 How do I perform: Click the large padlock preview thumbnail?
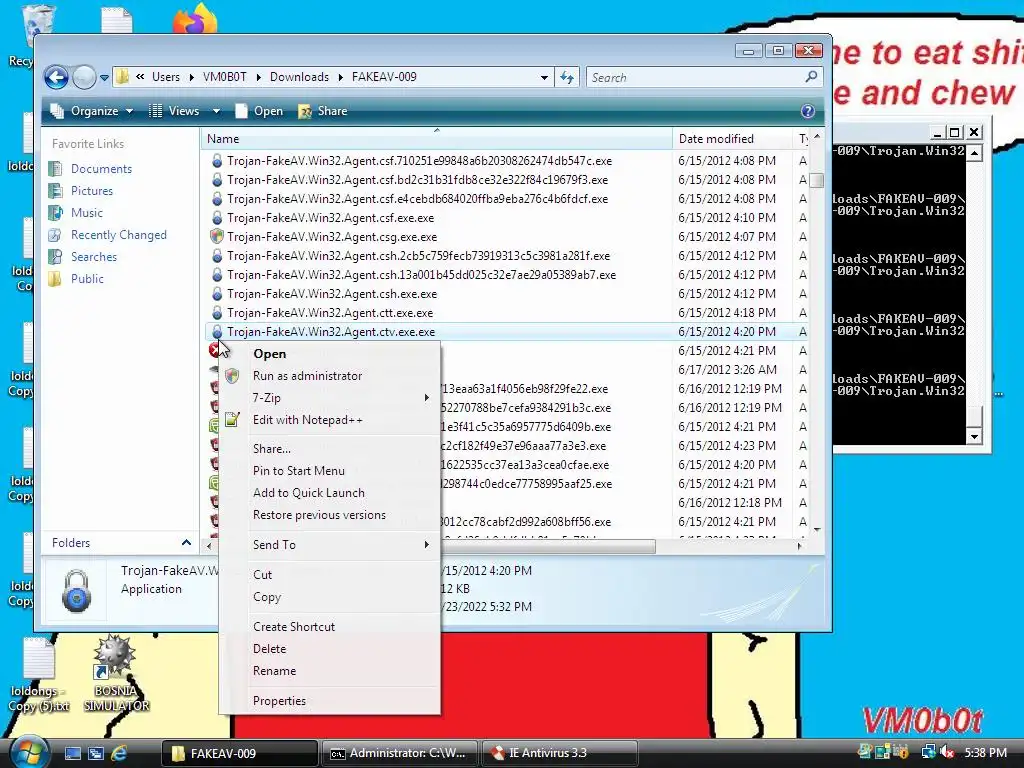coord(76,590)
